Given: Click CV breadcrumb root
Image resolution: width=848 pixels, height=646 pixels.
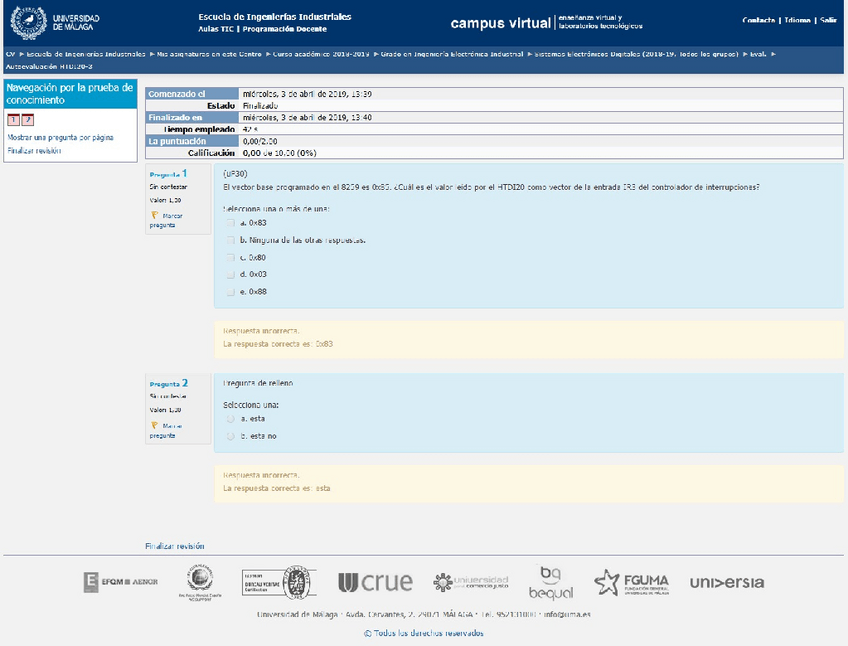Looking at the screenshot, I should coord(11,54).
